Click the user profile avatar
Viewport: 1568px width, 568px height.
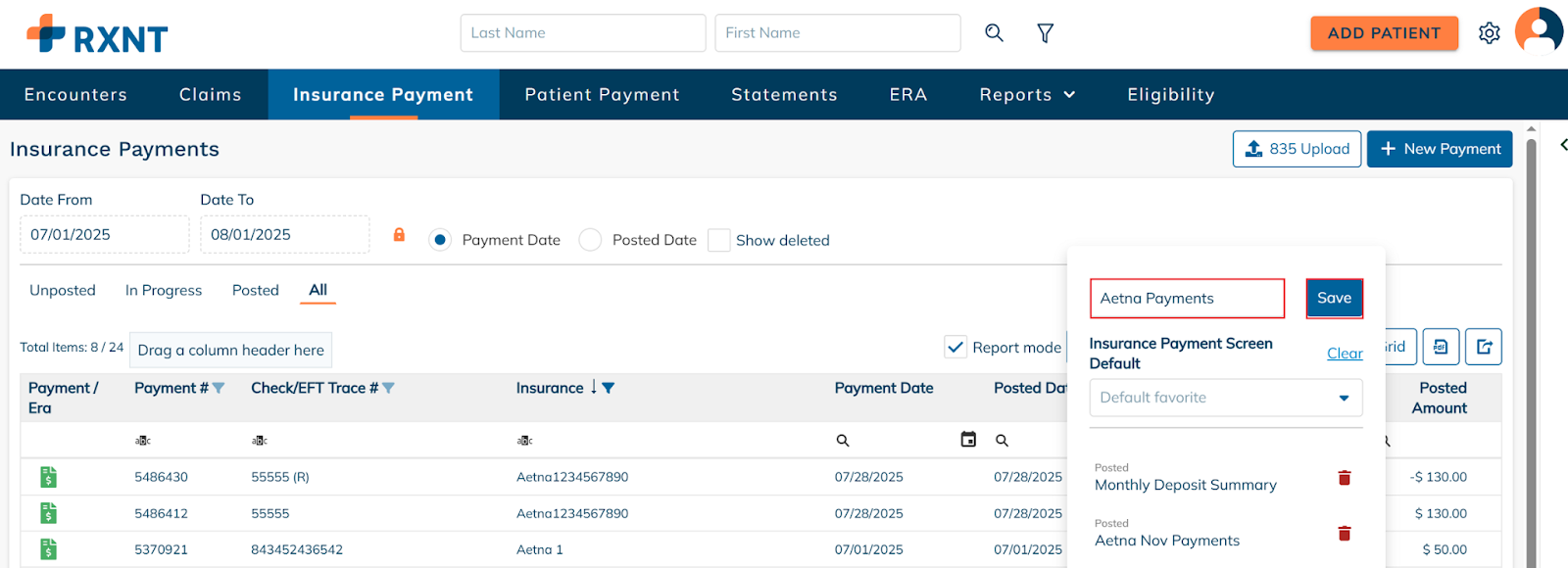click(1539, 31)
